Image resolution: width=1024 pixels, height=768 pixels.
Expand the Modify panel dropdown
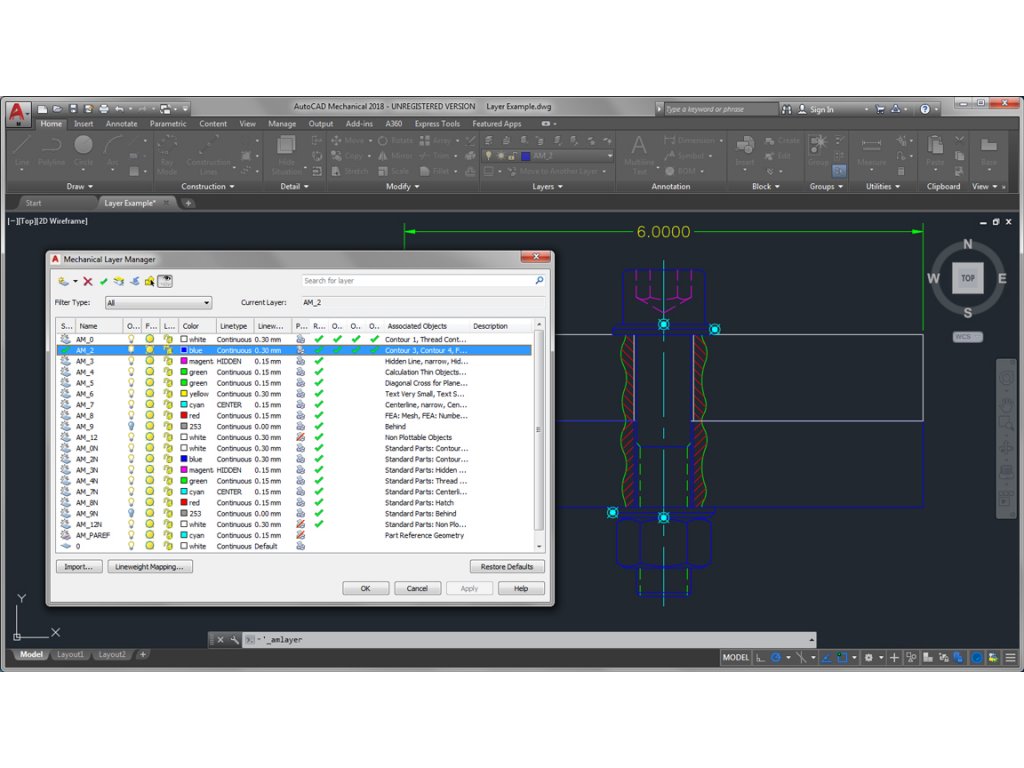[402, 187]
